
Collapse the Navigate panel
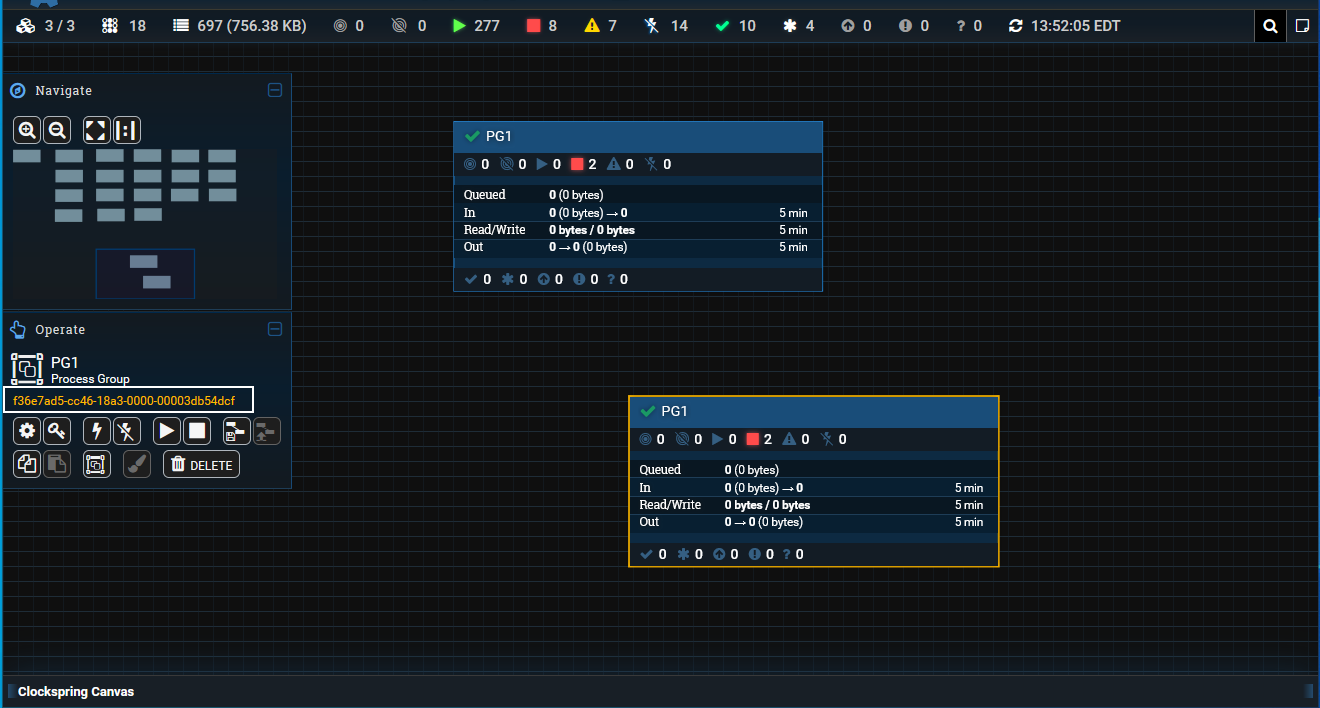click(x=275, y=90)
